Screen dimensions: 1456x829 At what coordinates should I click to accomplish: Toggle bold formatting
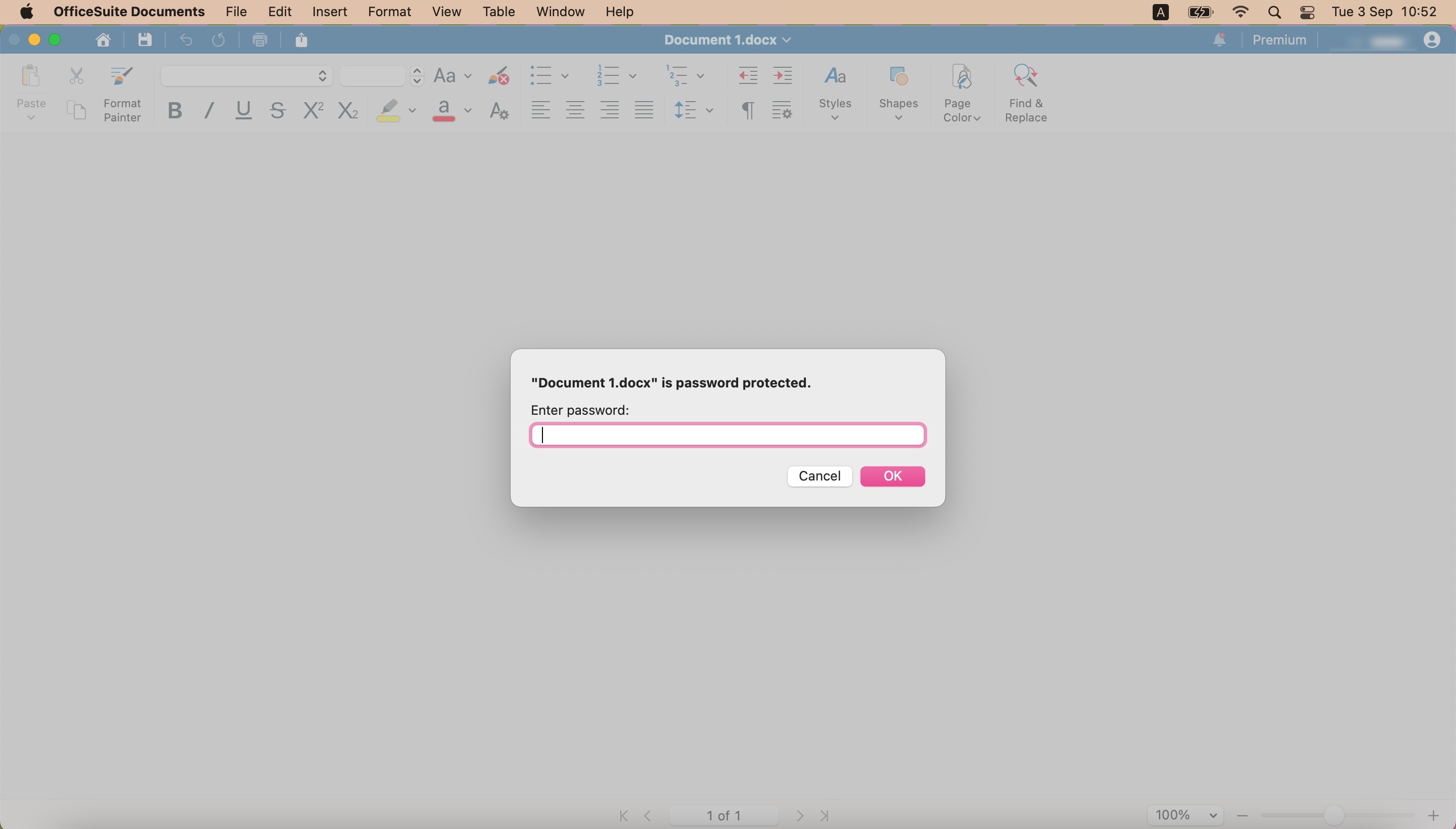[174, 110]
